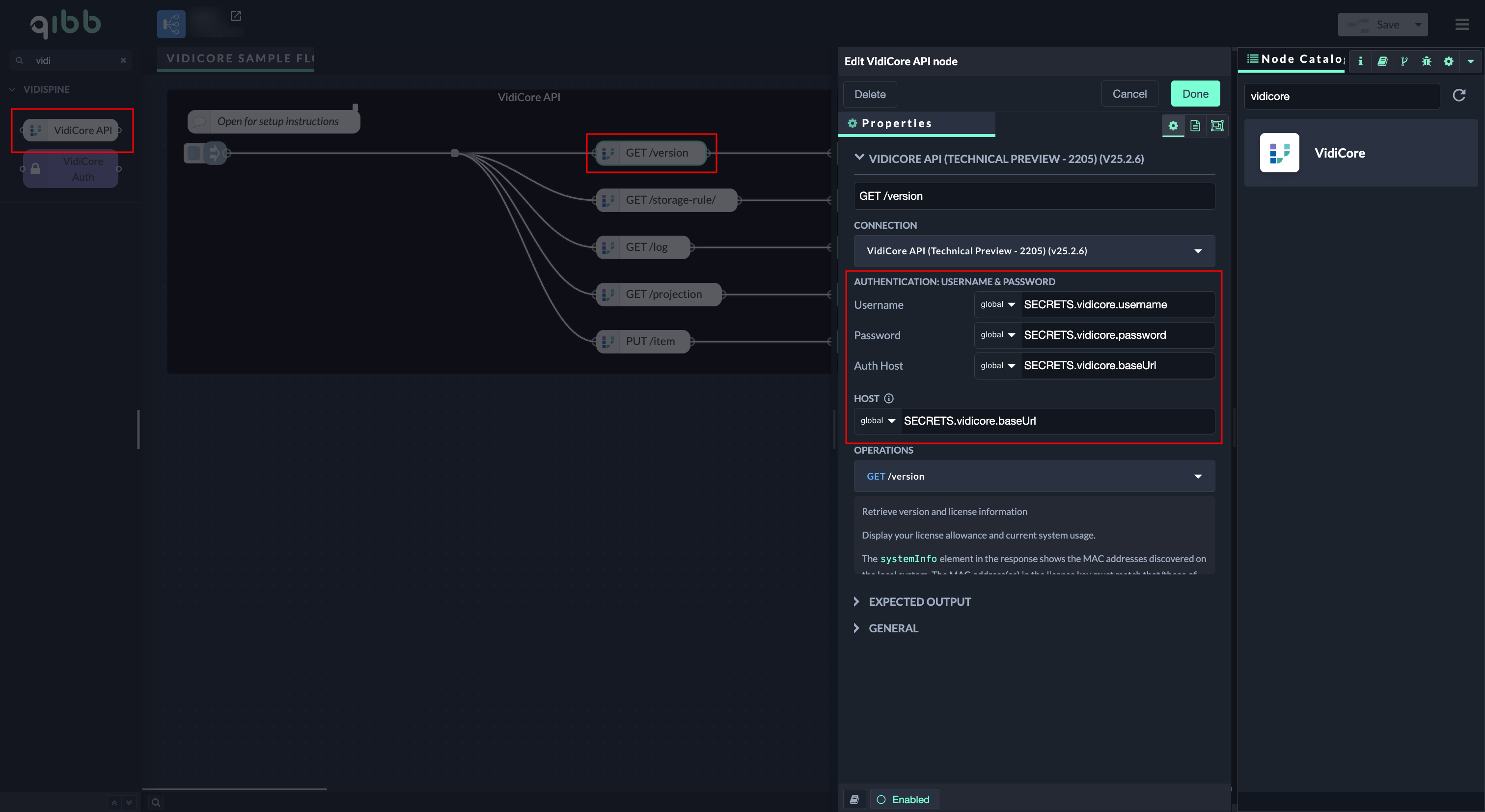Click the Done button
Viewport: 1485px width, 812px height.
pos(1195,94)
